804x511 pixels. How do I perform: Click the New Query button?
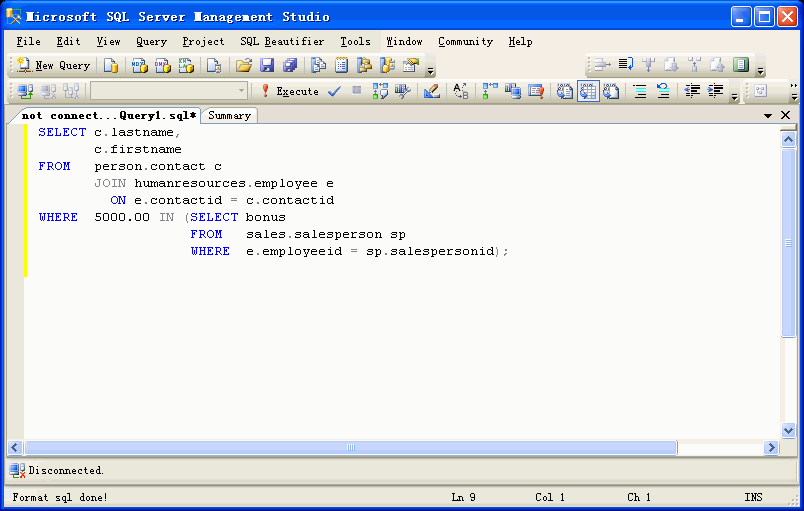click(53, 65)
